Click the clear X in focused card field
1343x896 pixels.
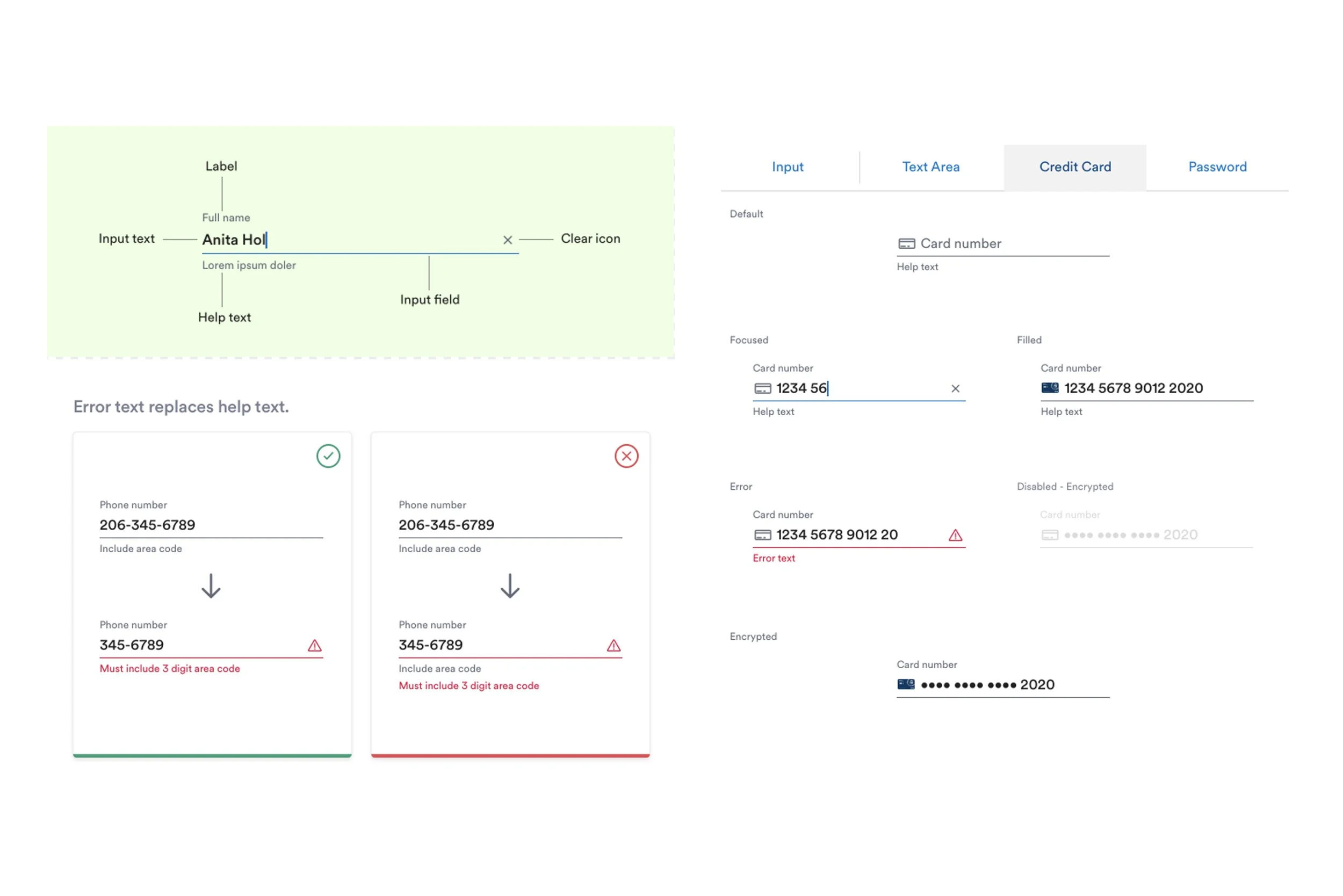coord(955,388)
